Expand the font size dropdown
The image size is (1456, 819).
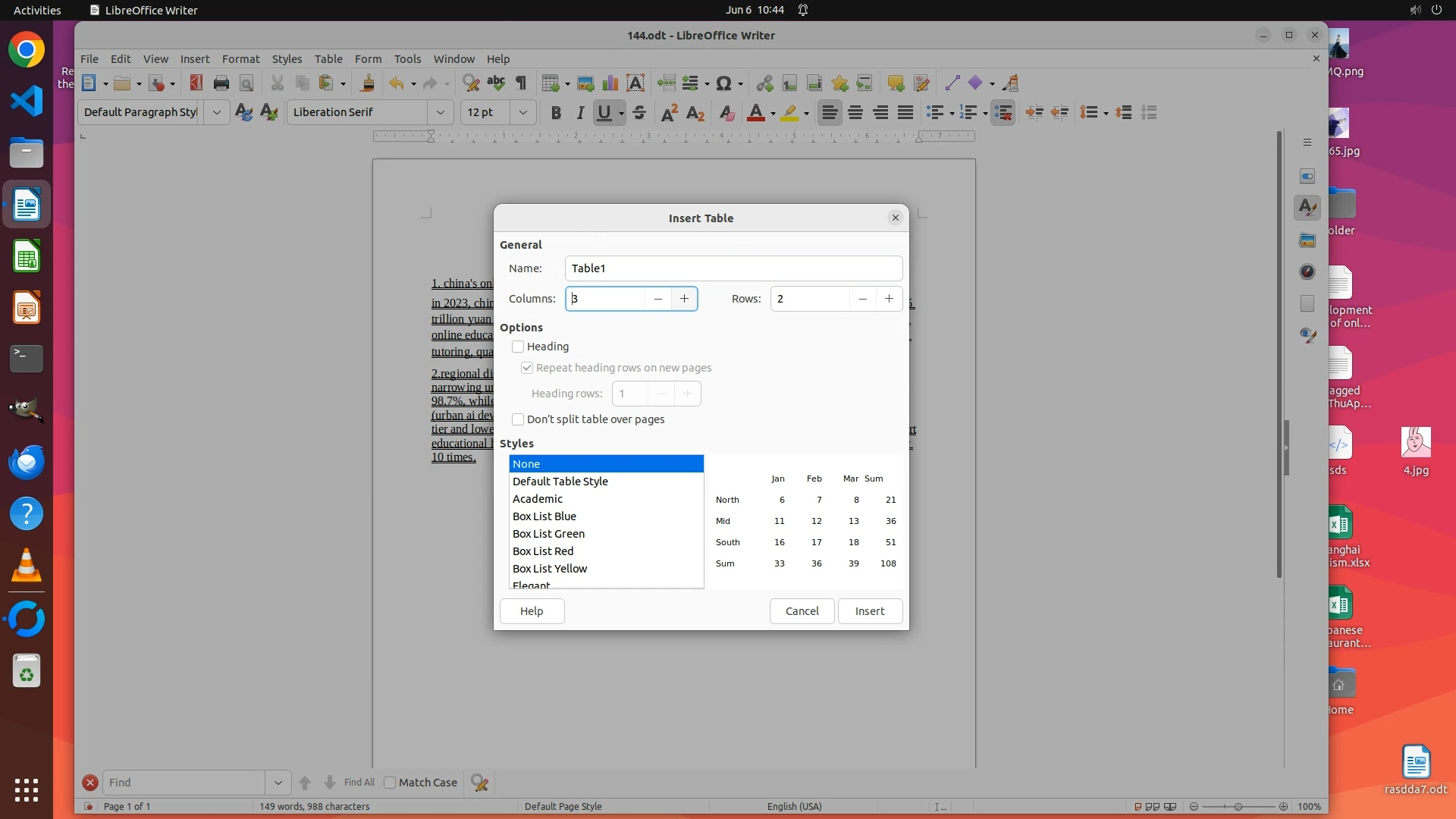click(522, 112)
